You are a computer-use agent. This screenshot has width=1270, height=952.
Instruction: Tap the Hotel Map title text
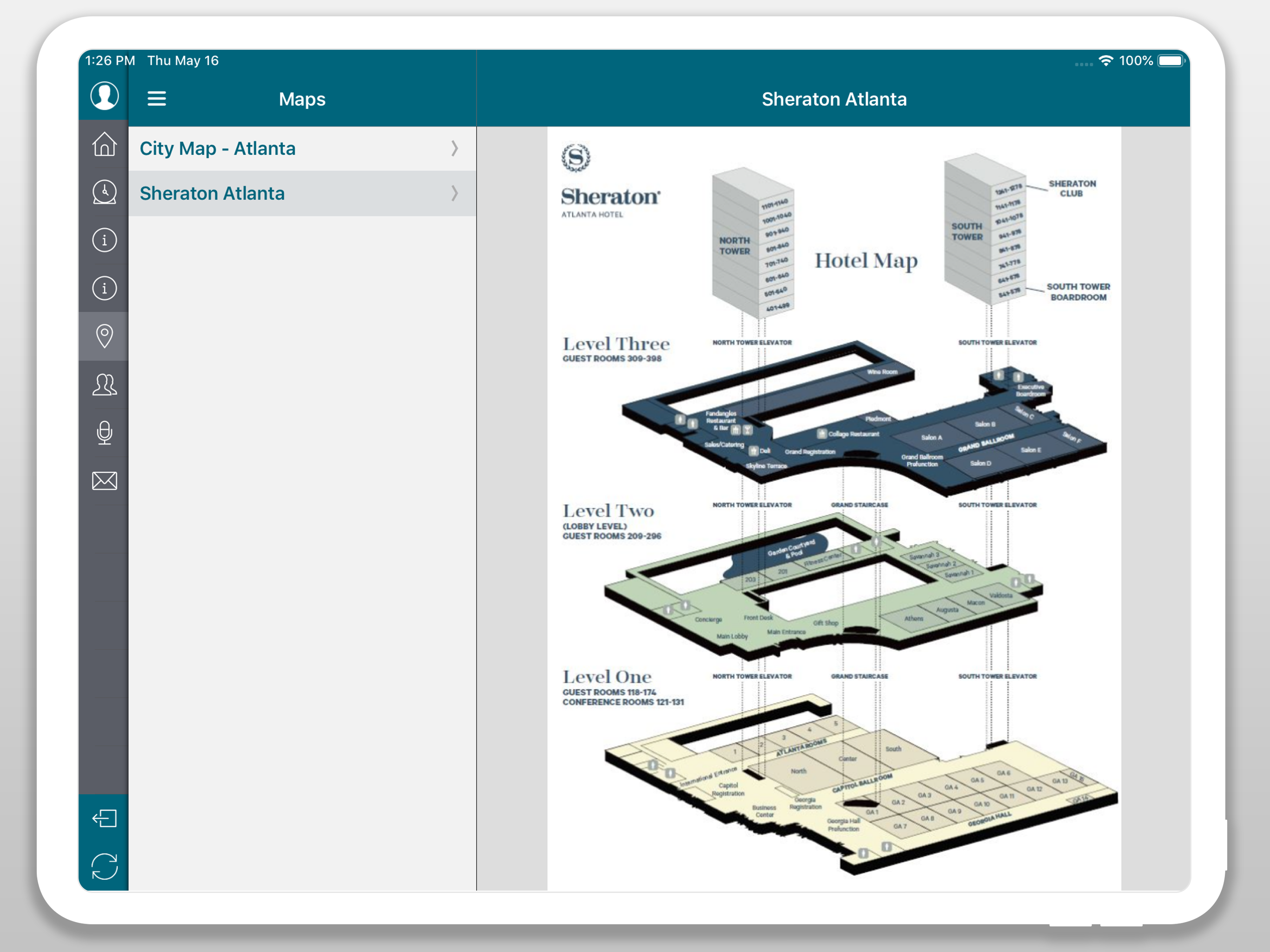click(866, 261)
